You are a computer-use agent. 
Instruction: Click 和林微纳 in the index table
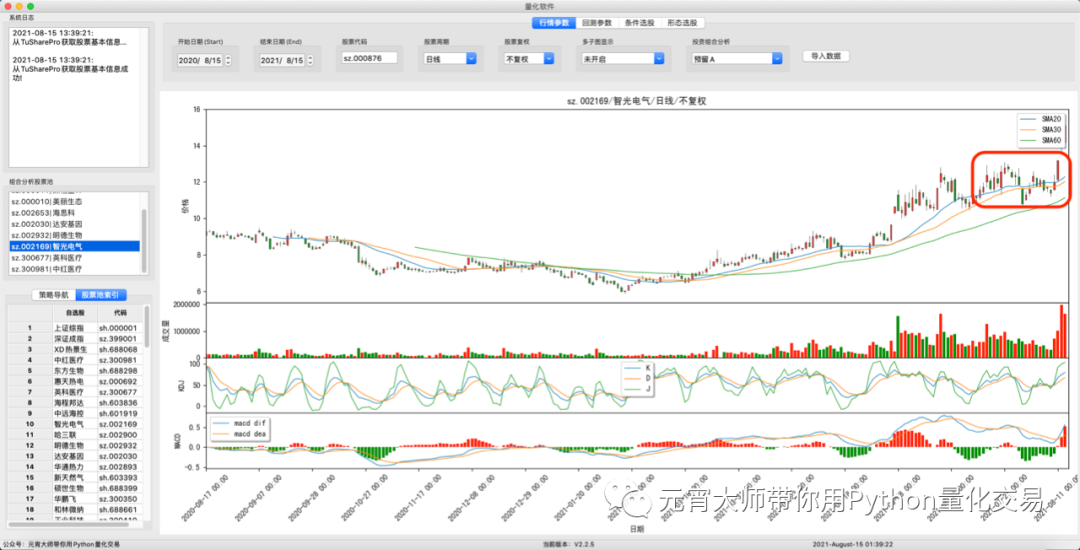point(74,509)
